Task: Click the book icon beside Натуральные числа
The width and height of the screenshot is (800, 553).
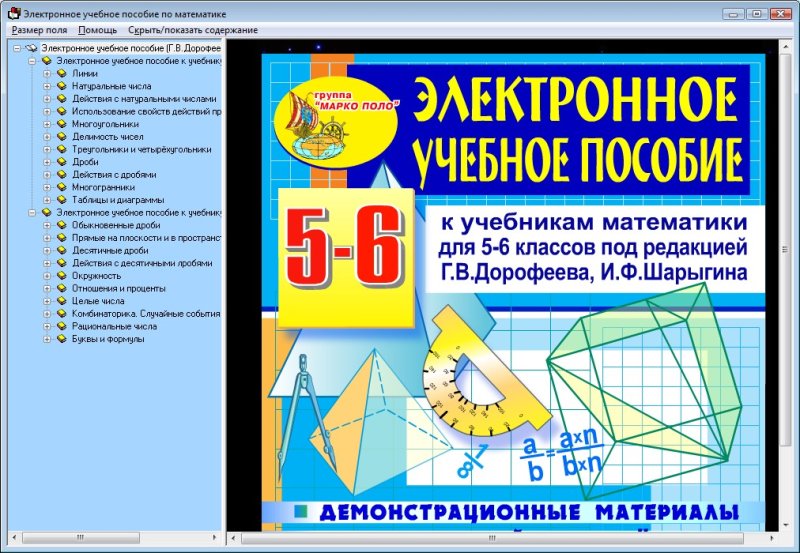Action: click(x=62, y=86)
